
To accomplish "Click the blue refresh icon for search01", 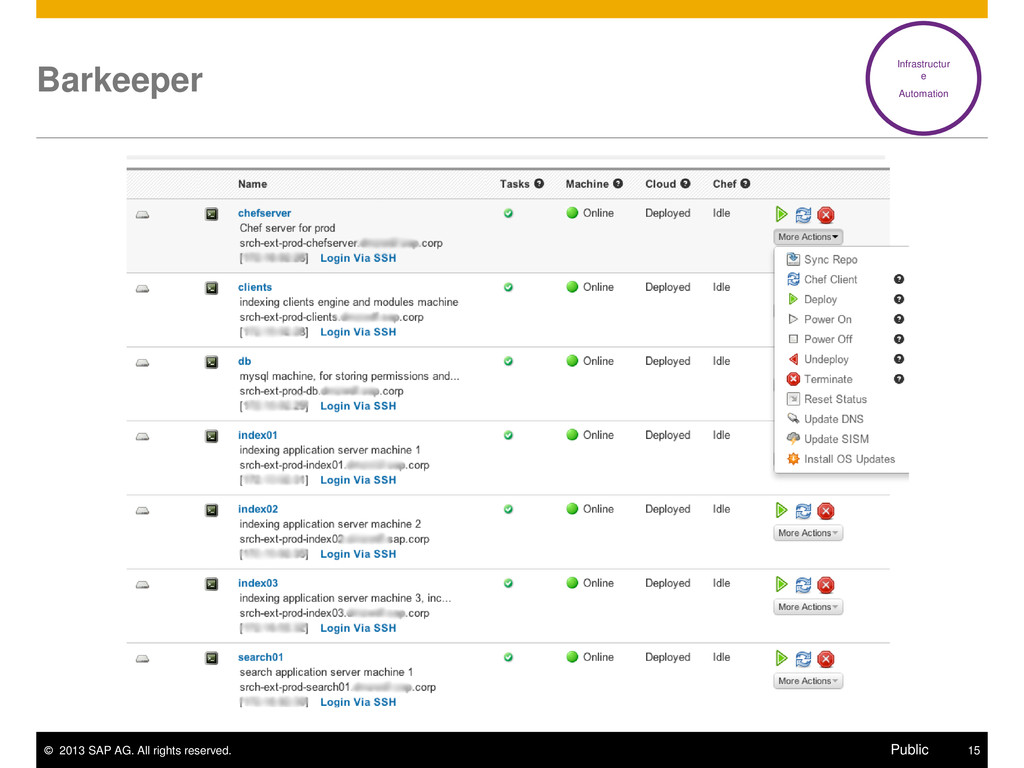I will [803, 658].
